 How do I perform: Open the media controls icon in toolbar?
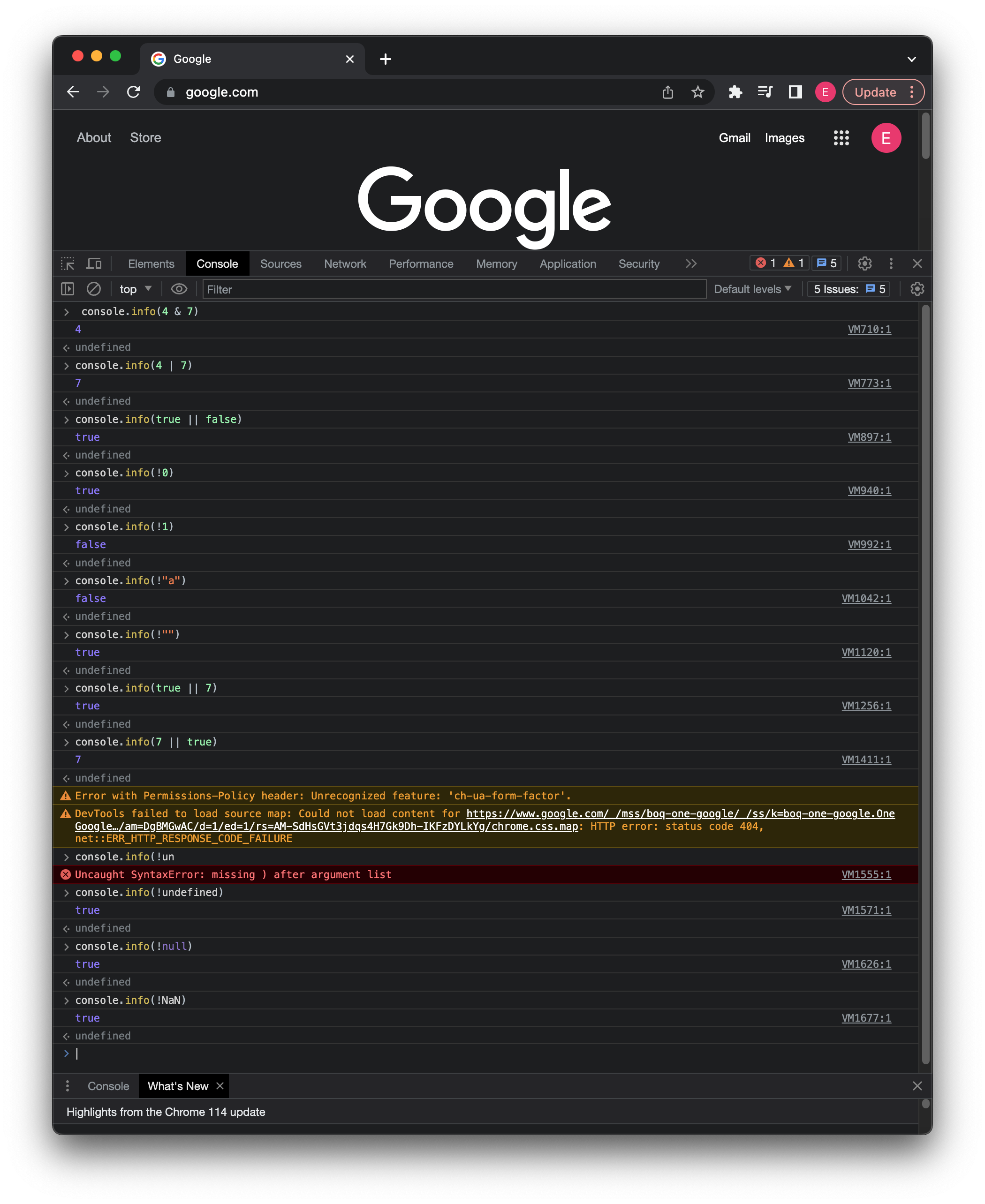[x=765, y=92]
